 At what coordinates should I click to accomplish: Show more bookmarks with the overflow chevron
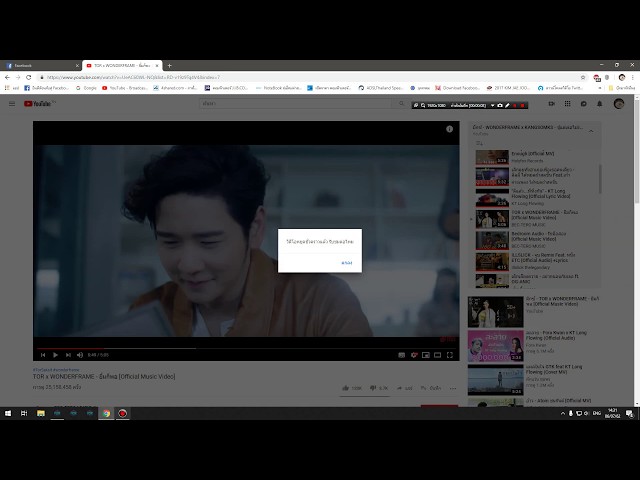(x=600, y=88)
